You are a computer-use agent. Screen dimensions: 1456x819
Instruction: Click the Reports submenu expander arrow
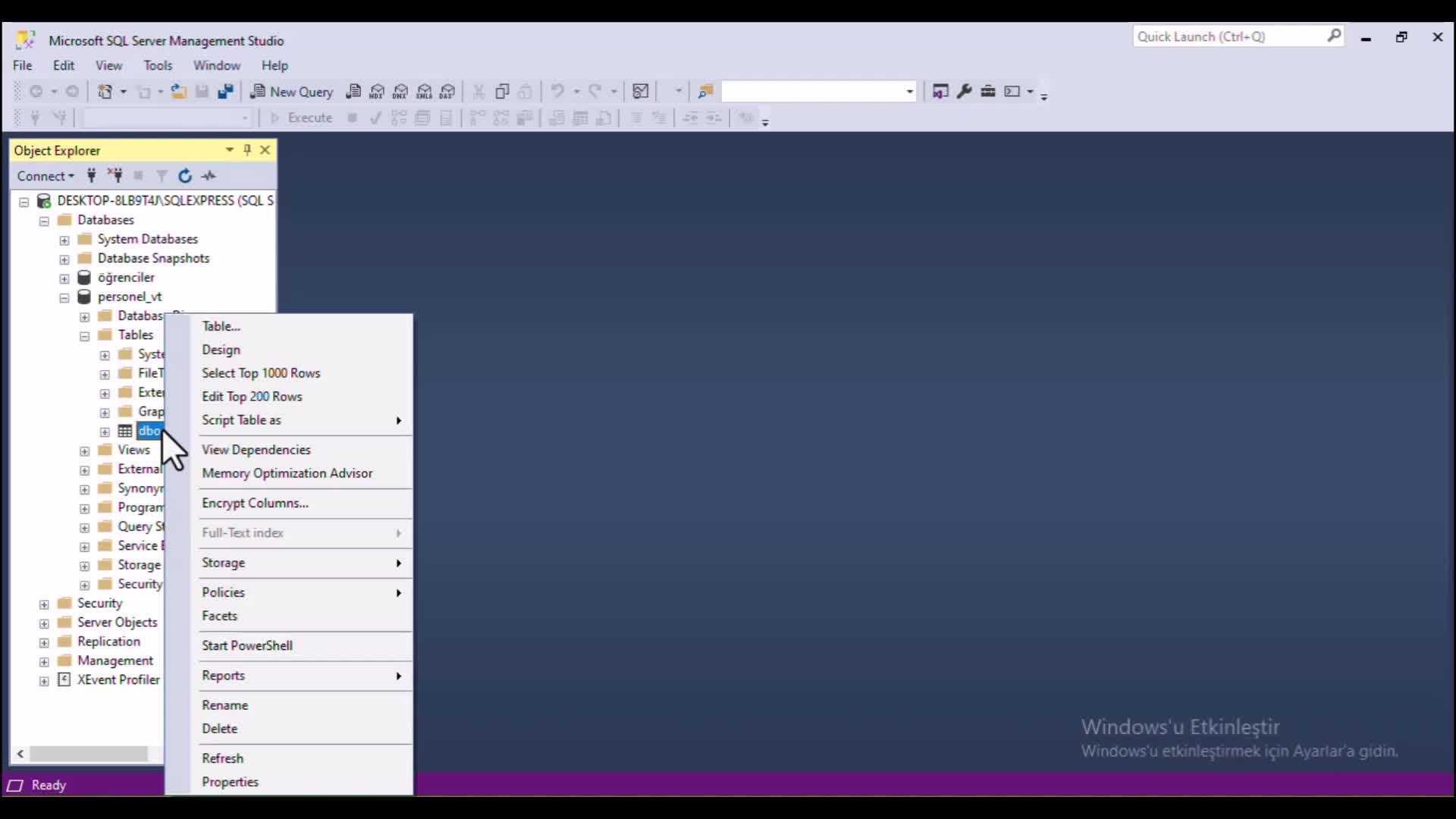click(x=399, y=675)
